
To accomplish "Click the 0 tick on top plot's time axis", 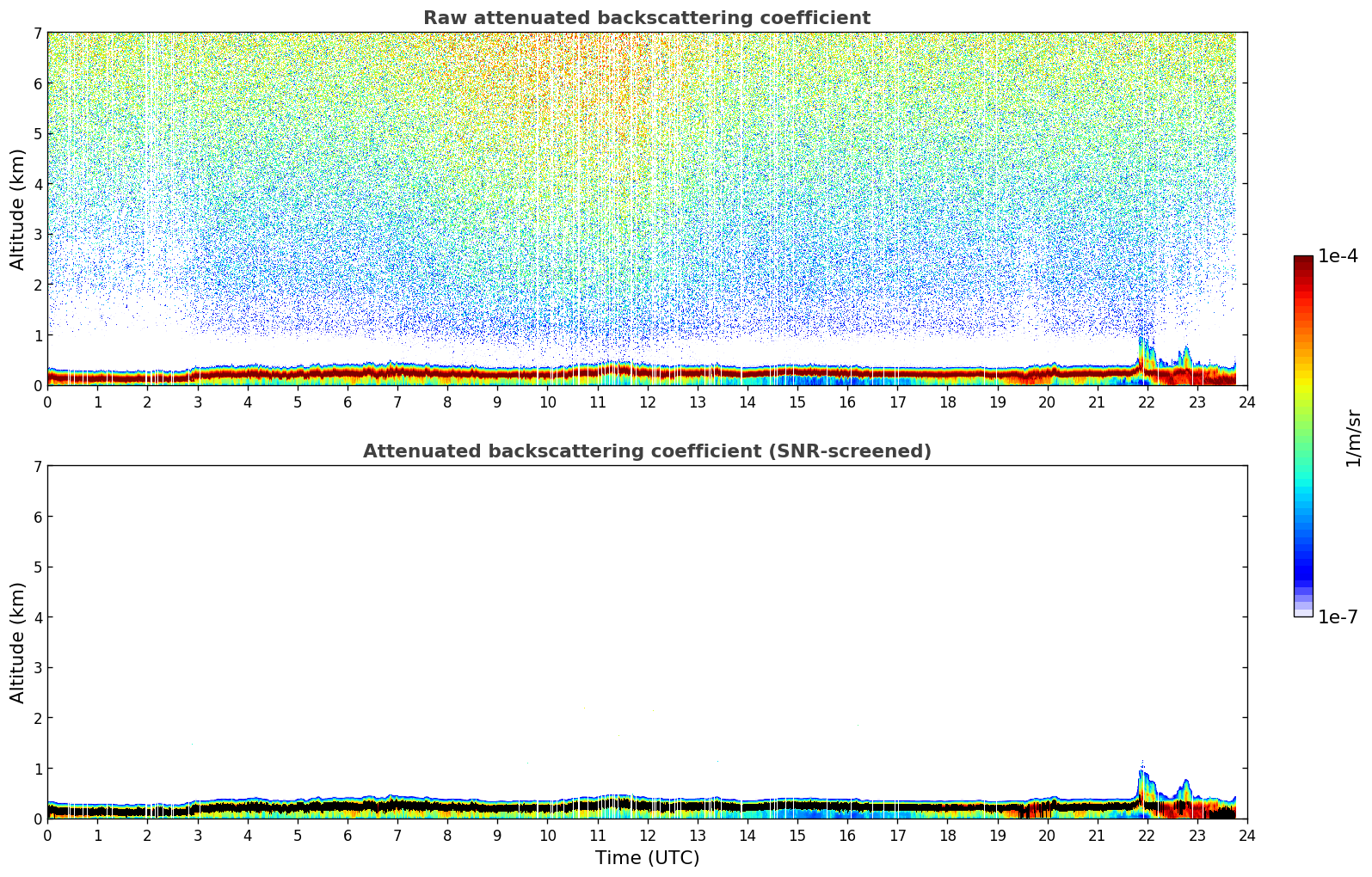I will (x=47, y=402).
